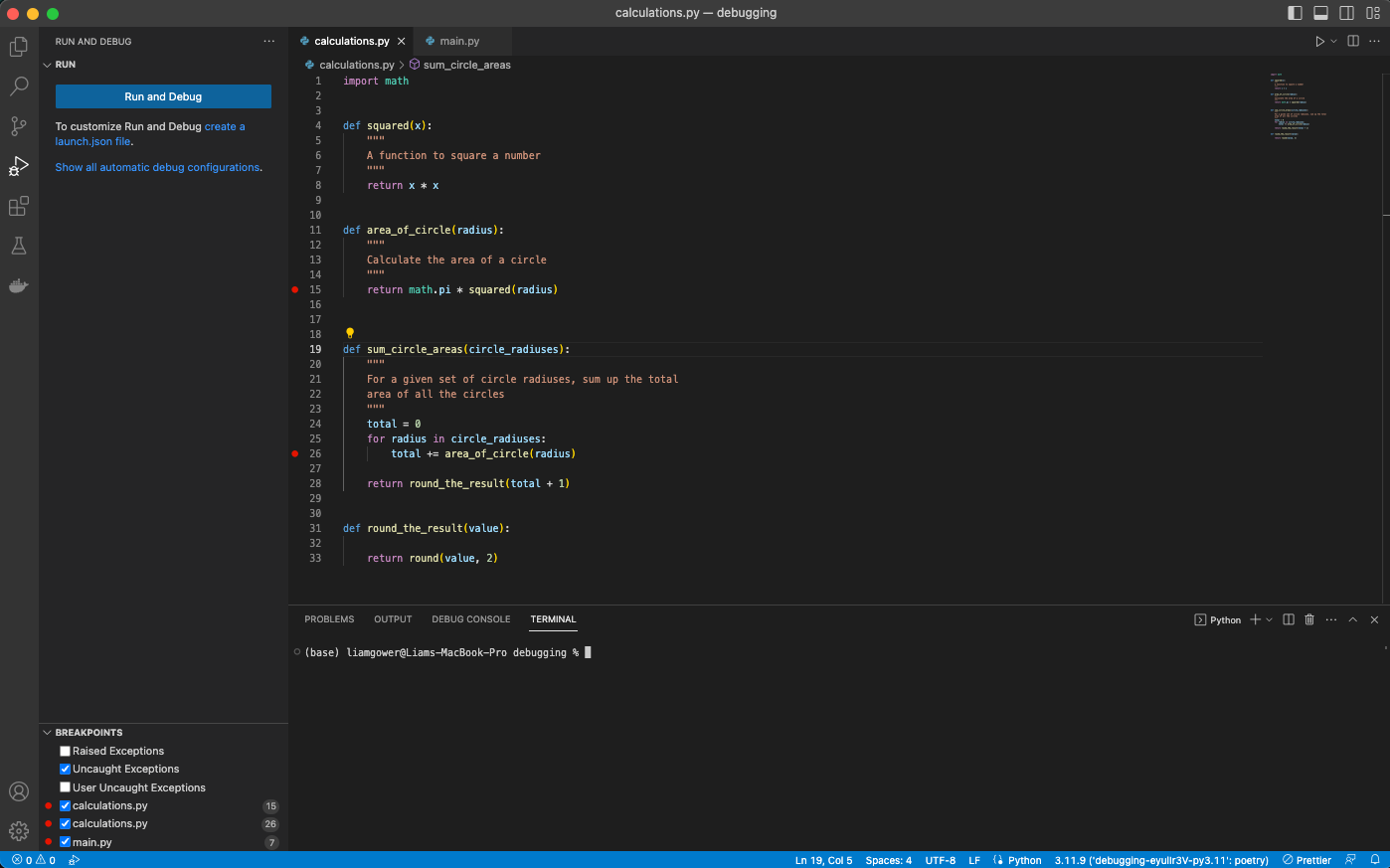The image size is (1390, 868).
Task: Open the Testing beaker icon
Action: point(18,246)
